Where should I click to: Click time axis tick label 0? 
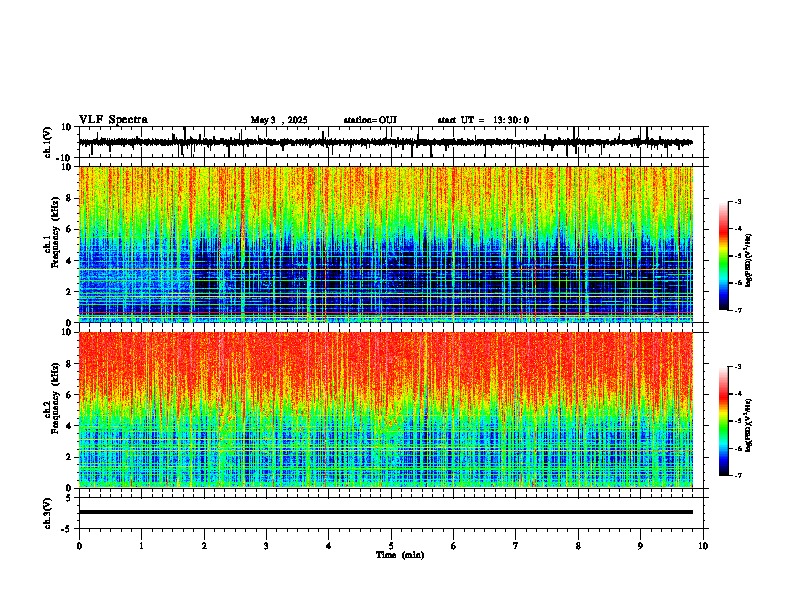click(79, 546)
